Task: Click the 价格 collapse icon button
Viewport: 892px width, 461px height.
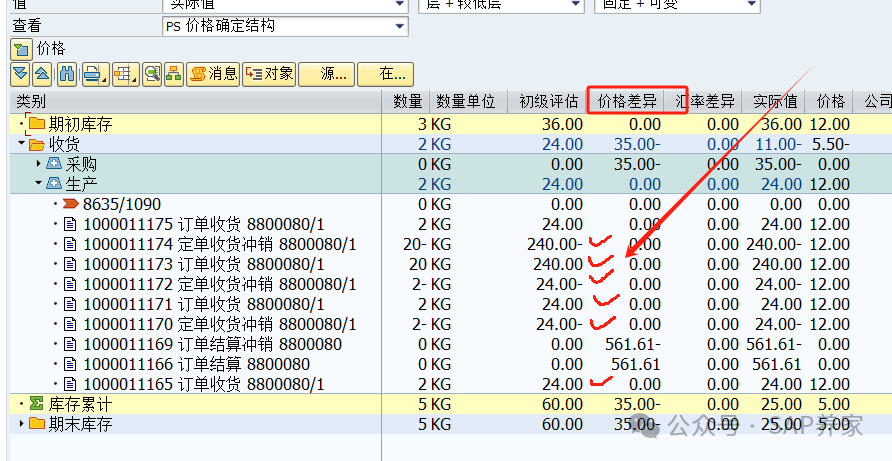Action: [21, 50]
